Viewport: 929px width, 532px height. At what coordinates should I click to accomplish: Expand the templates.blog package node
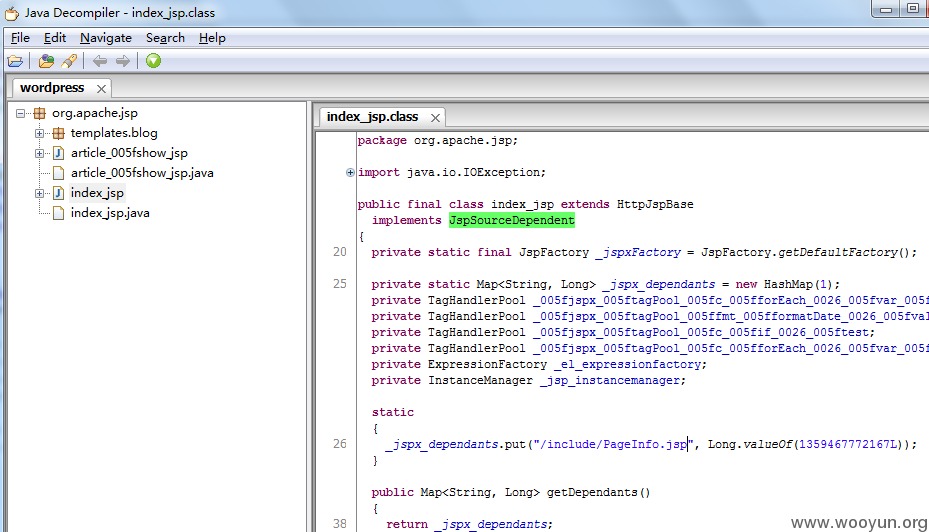39,133
